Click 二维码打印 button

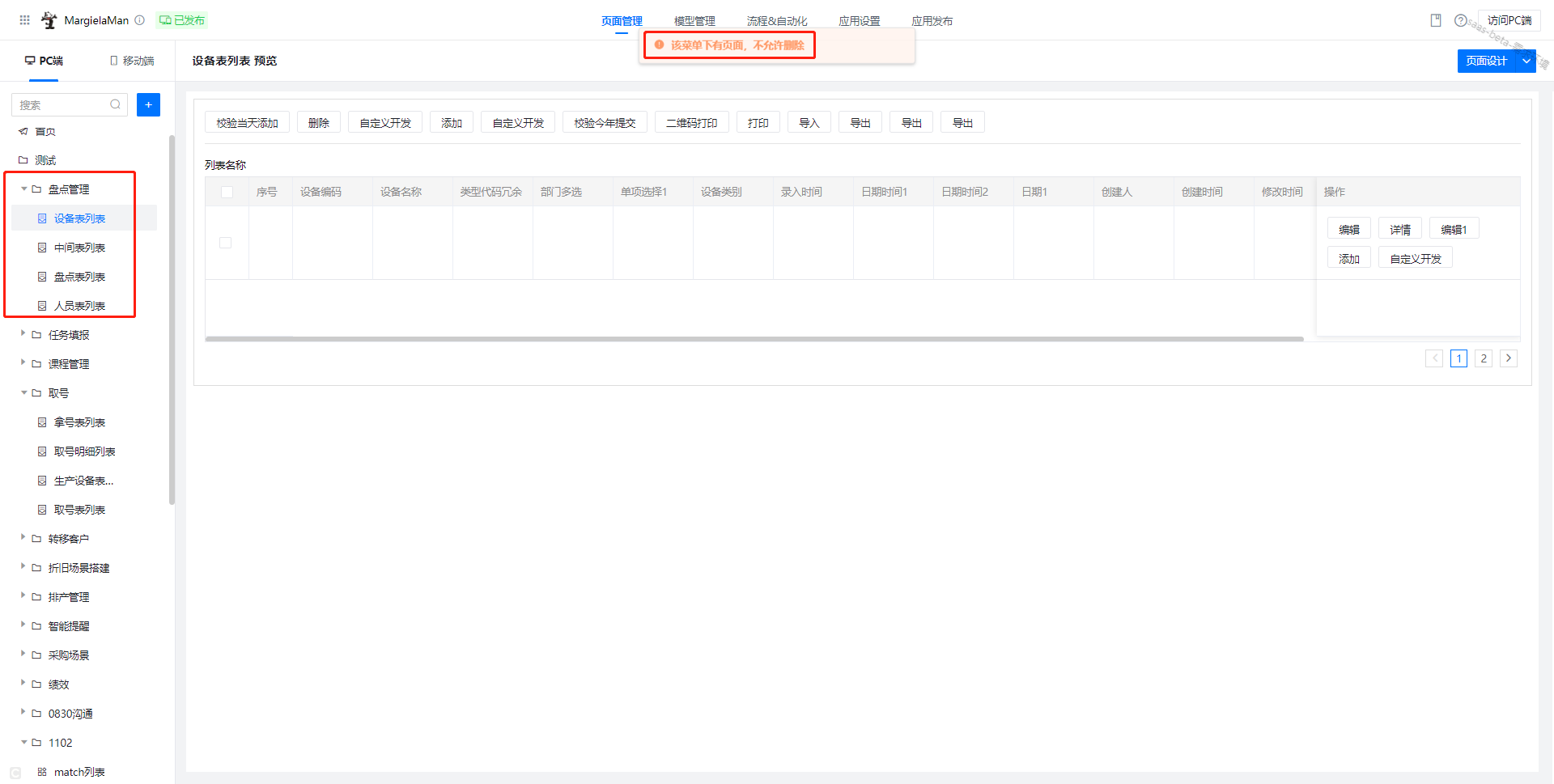tap(692, 123)
